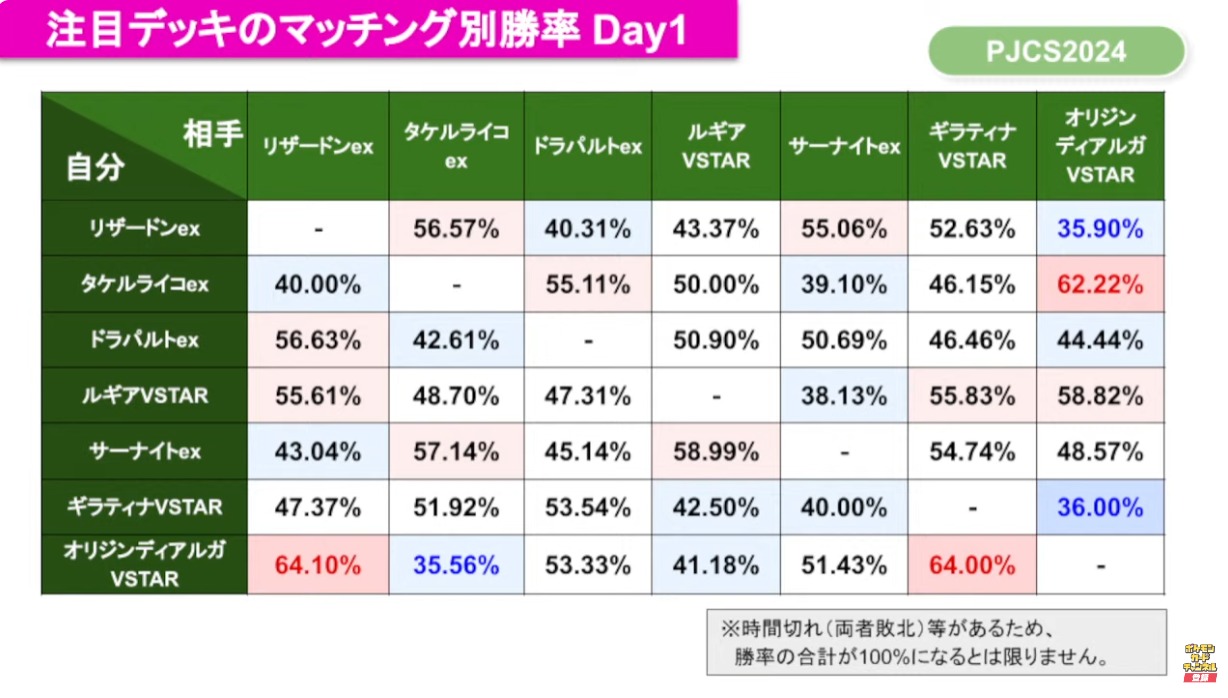
Task: Select the ギラティナVSTAR row label
Action: 145,507
